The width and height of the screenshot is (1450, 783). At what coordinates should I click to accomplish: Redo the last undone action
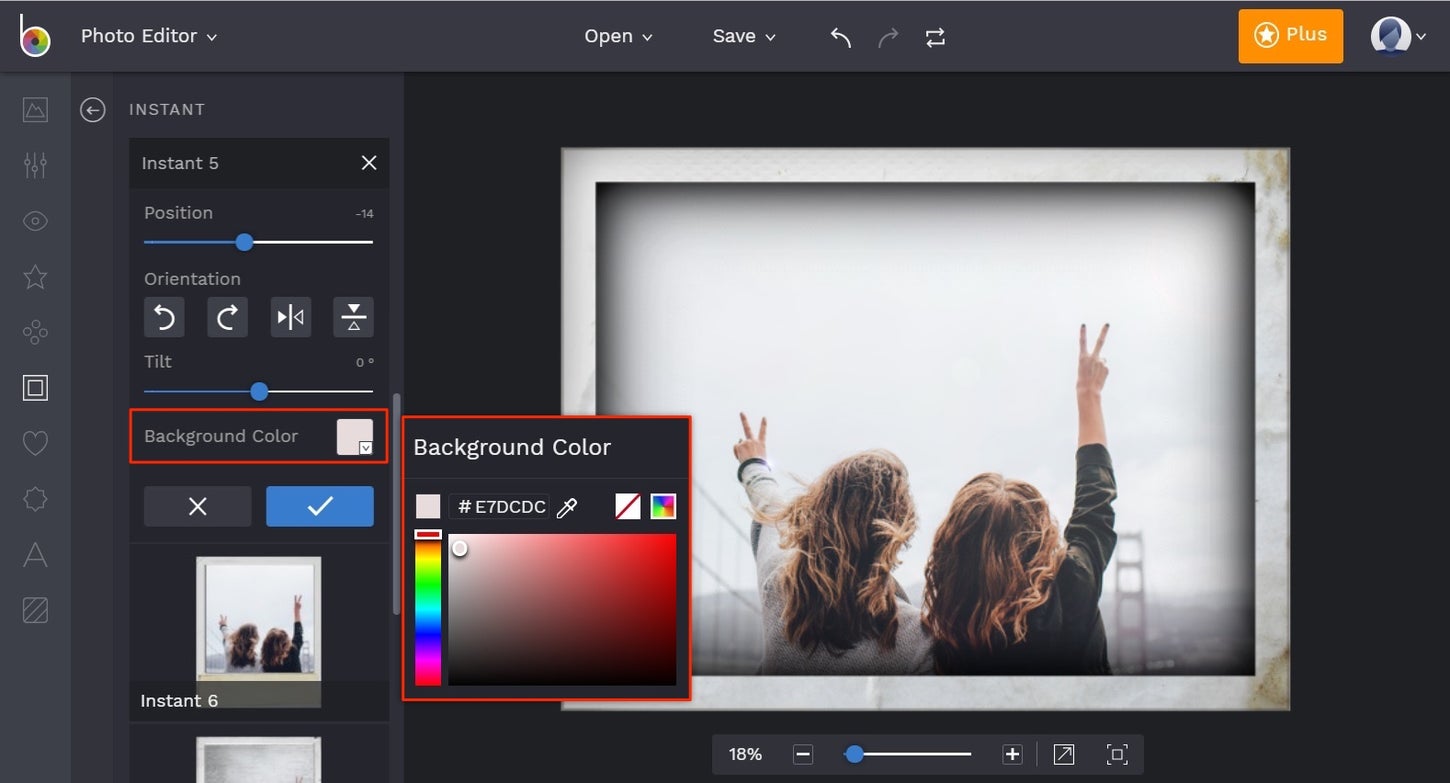888,37
